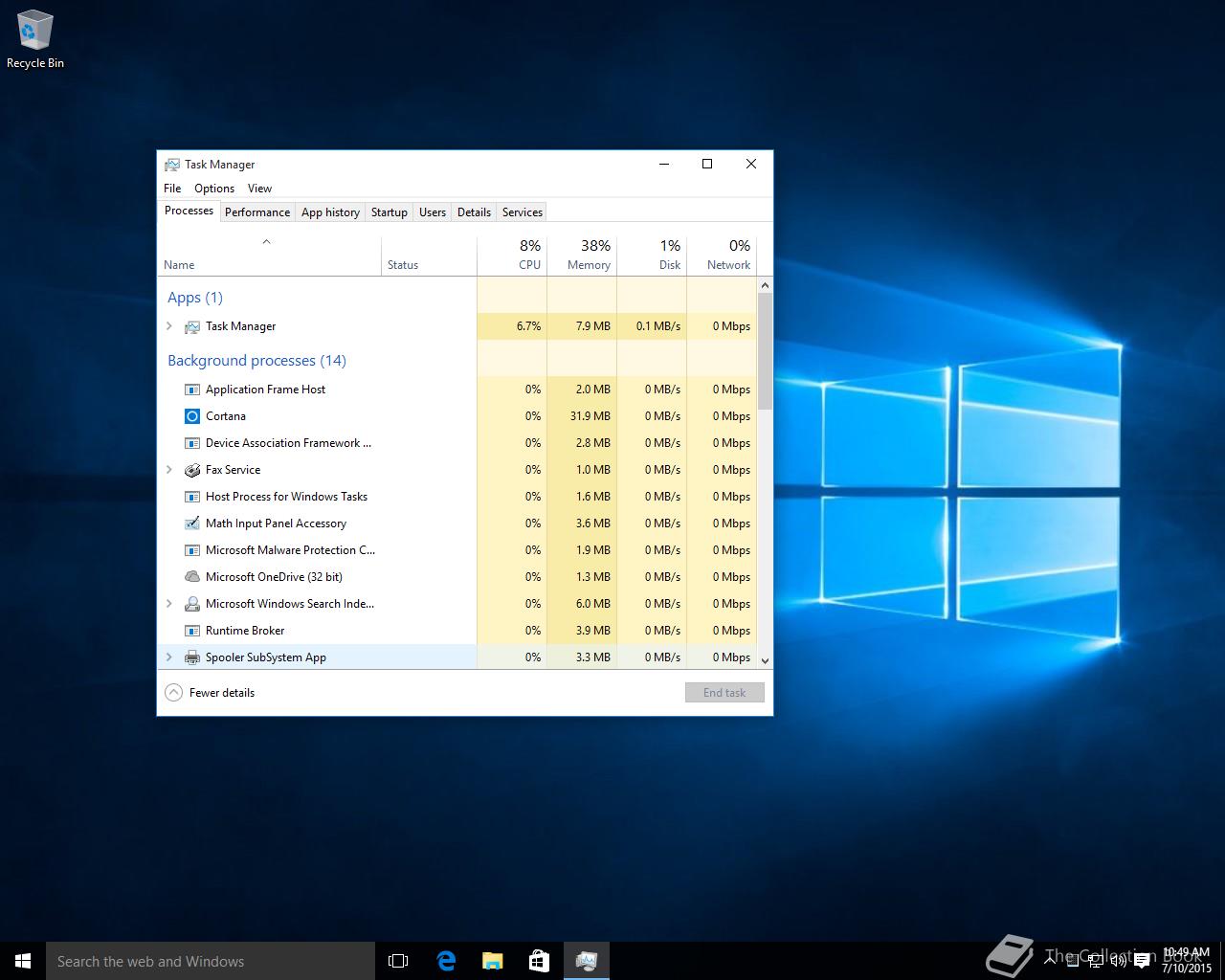
Task: Click the Runtime Broker process icon
Action: (x=192, y=631)
